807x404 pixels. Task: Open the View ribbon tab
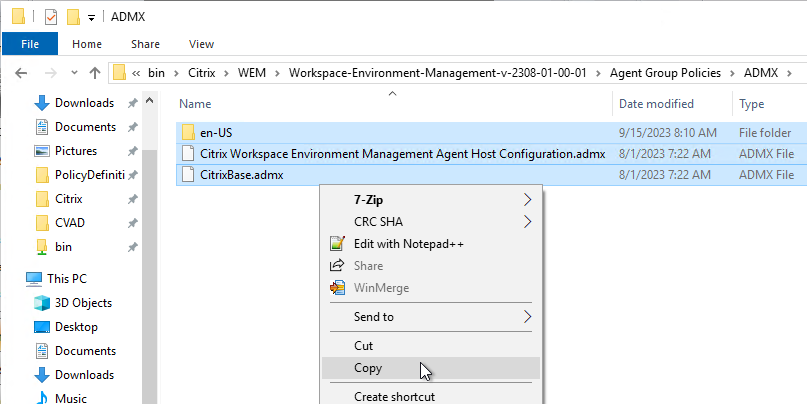pyautogui.click(x=201, y=44)
